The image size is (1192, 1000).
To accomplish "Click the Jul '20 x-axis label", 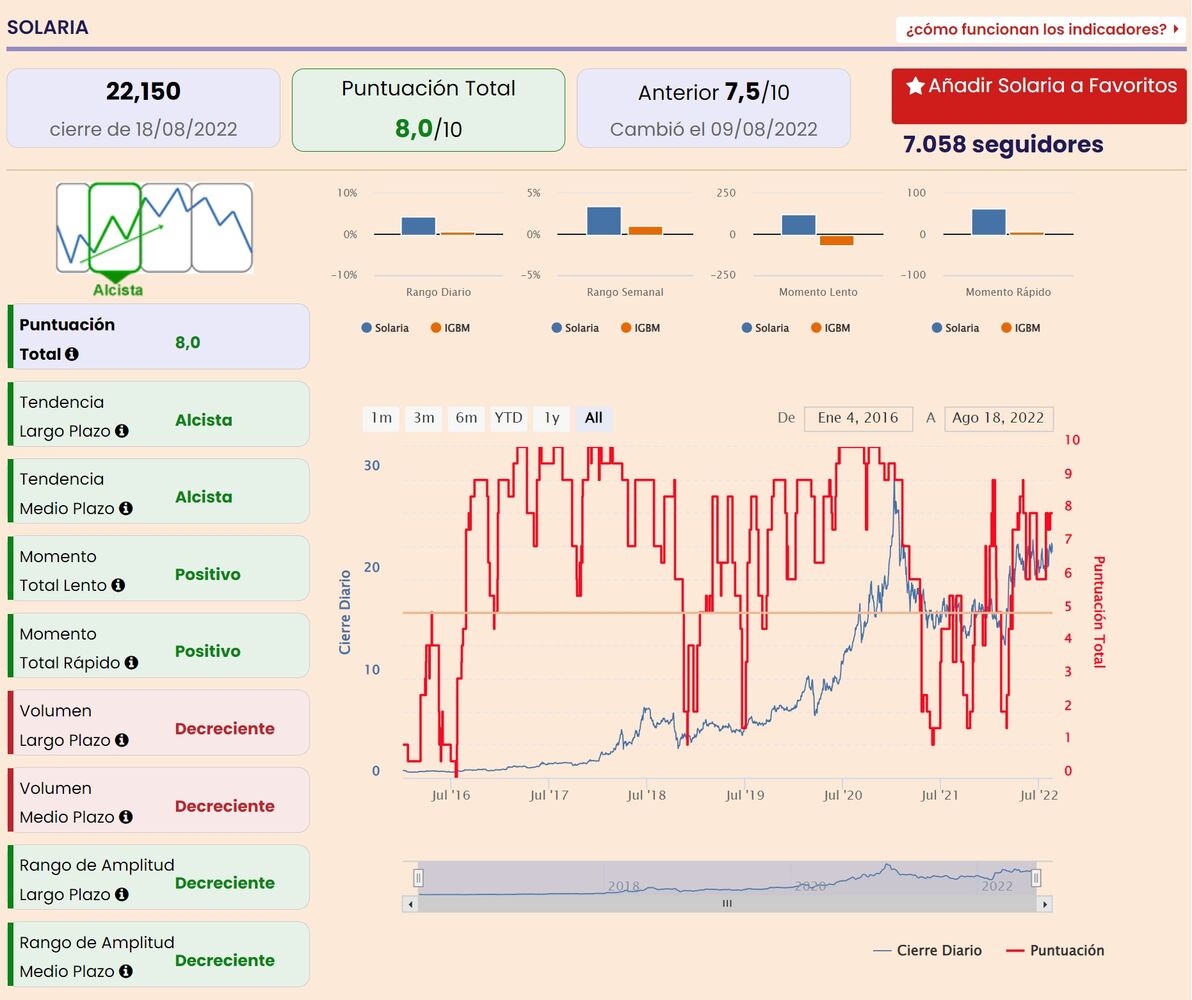I will click(x=842, y=795).
